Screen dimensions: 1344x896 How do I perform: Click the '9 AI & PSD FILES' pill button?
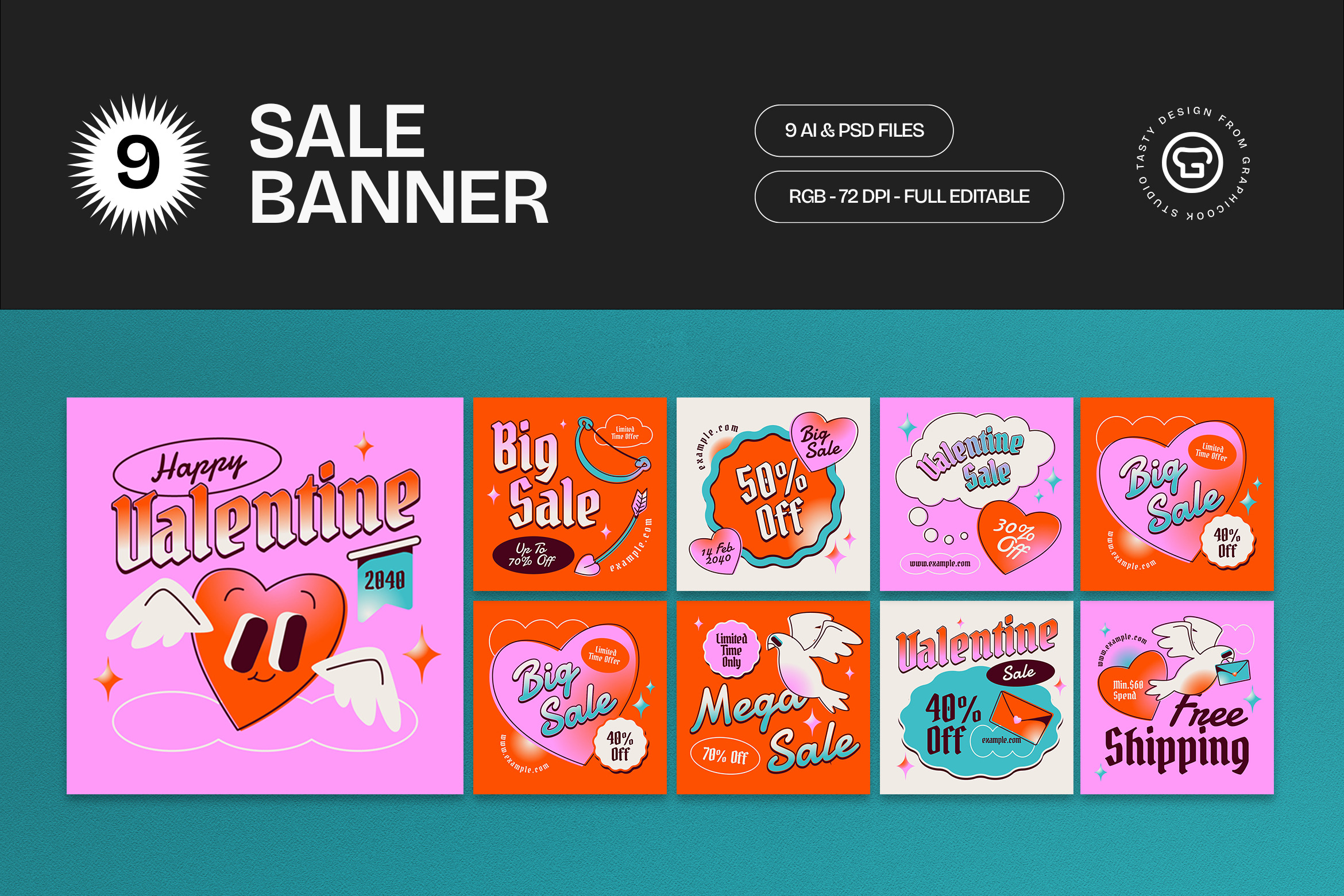coord(854,130)
